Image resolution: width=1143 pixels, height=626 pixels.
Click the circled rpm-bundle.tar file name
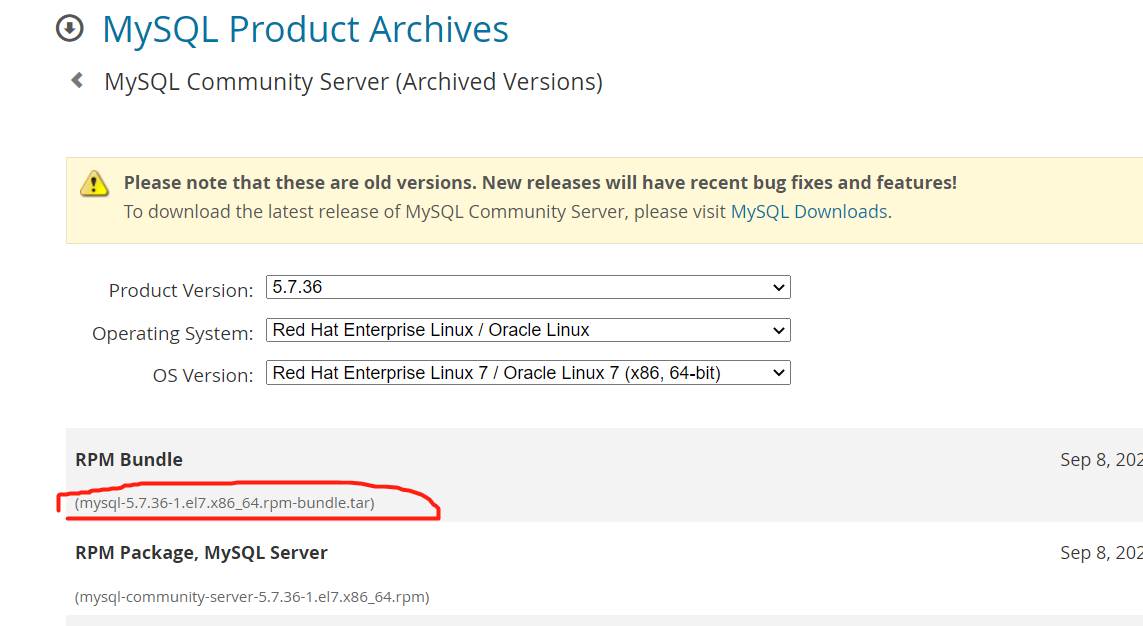(x=225, y=503)
